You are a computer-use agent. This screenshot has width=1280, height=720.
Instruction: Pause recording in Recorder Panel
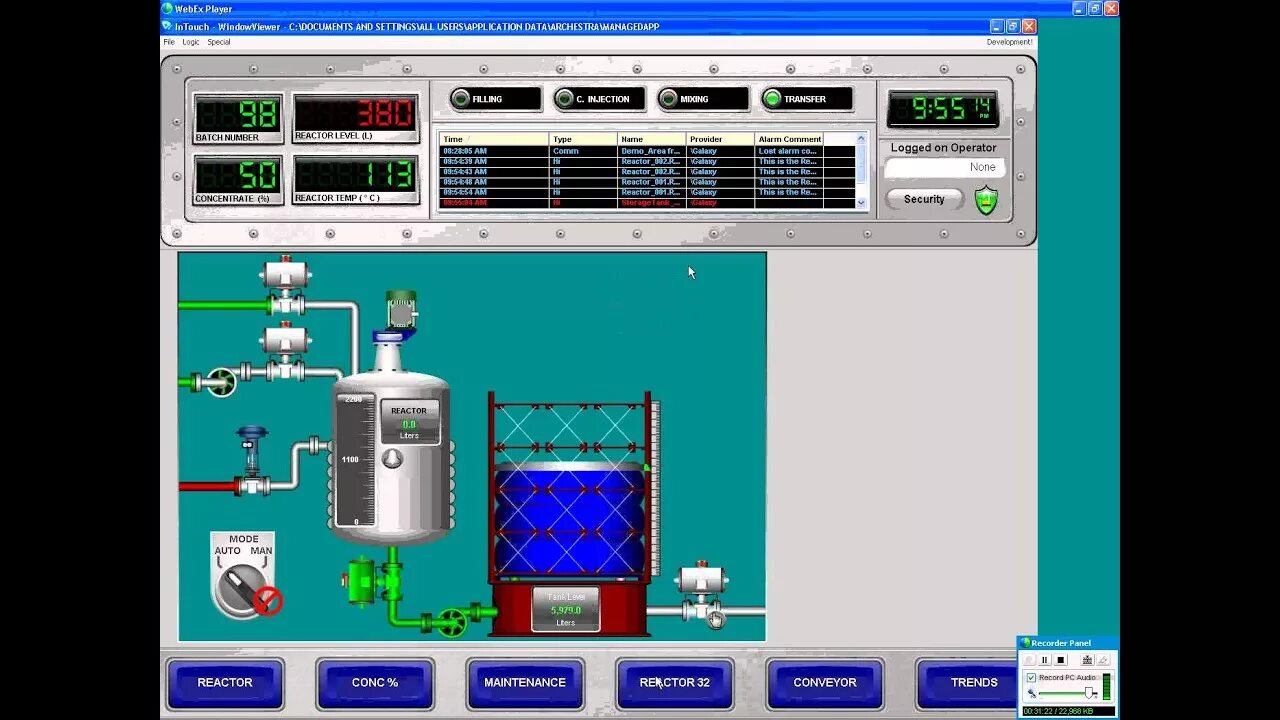1045,660
